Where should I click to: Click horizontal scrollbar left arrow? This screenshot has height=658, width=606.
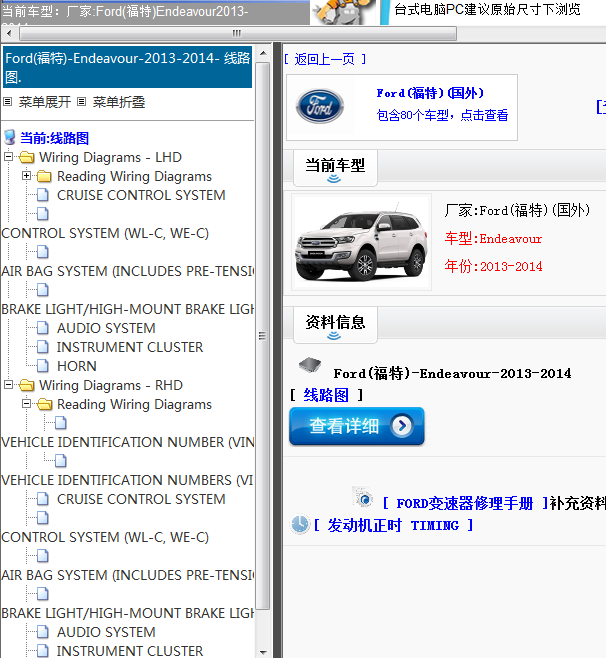click(x=9, y=33)
